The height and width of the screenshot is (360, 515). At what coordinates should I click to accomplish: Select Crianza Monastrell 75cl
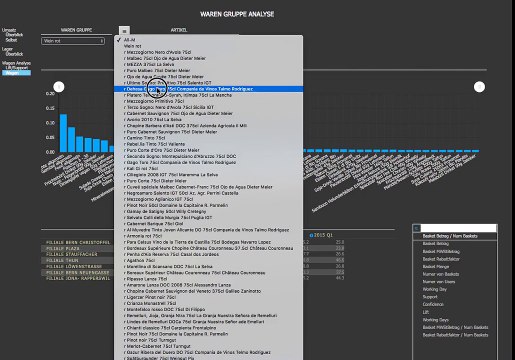(x=208, y=303)
